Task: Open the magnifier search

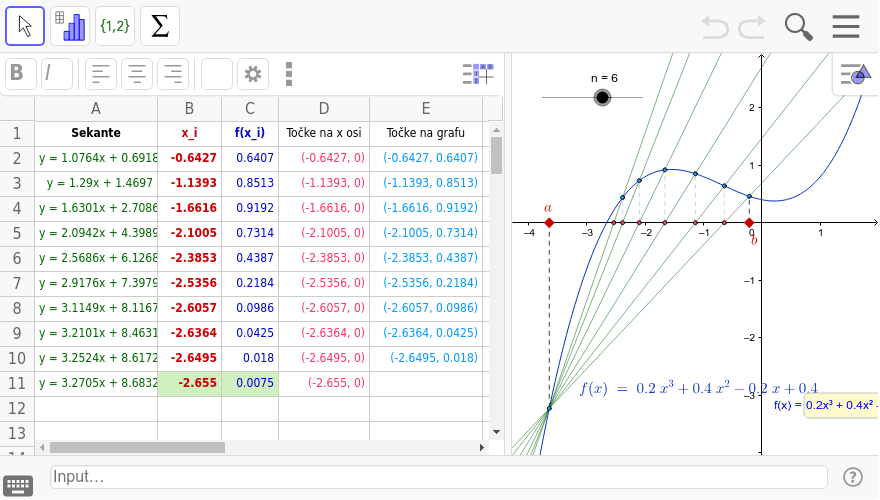Action: tap(798, 27)
